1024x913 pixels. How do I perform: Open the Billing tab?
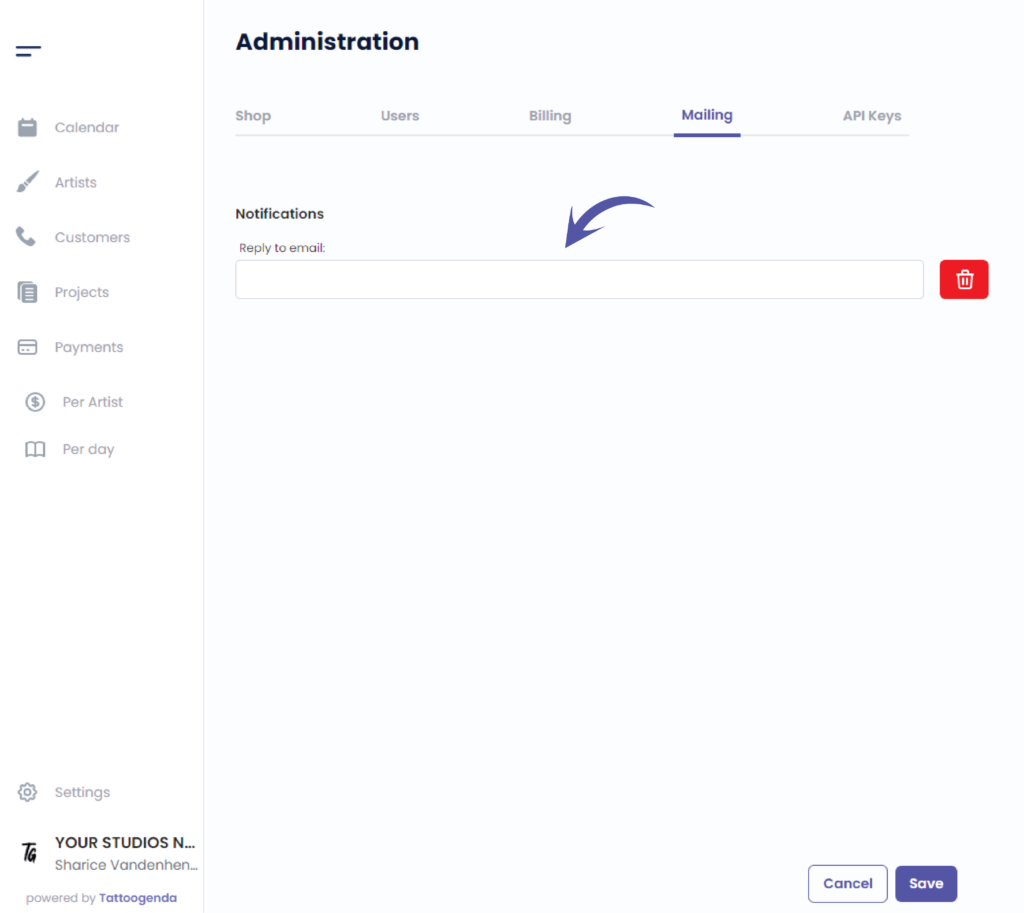(x=550, y=116)
